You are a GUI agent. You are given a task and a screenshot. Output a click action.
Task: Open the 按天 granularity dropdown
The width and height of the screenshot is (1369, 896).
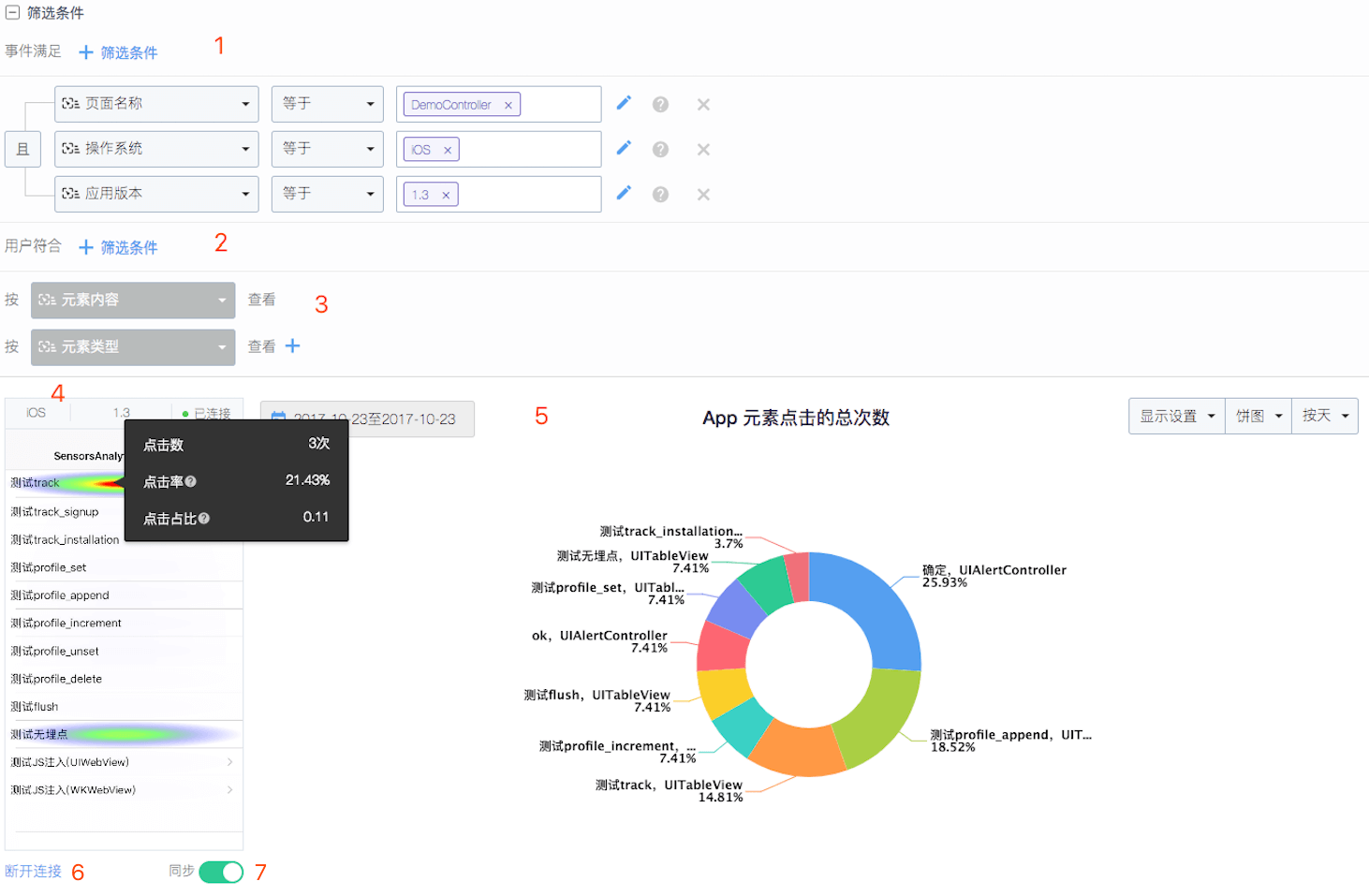click(1325, 416)
